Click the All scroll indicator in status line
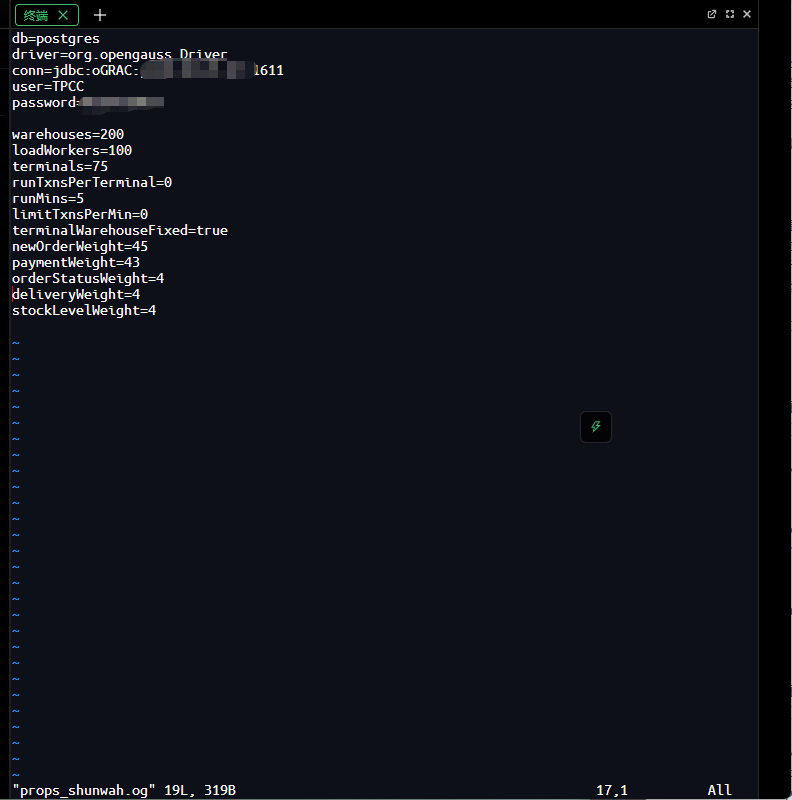792x800 pixels. (x=719, y=790)
